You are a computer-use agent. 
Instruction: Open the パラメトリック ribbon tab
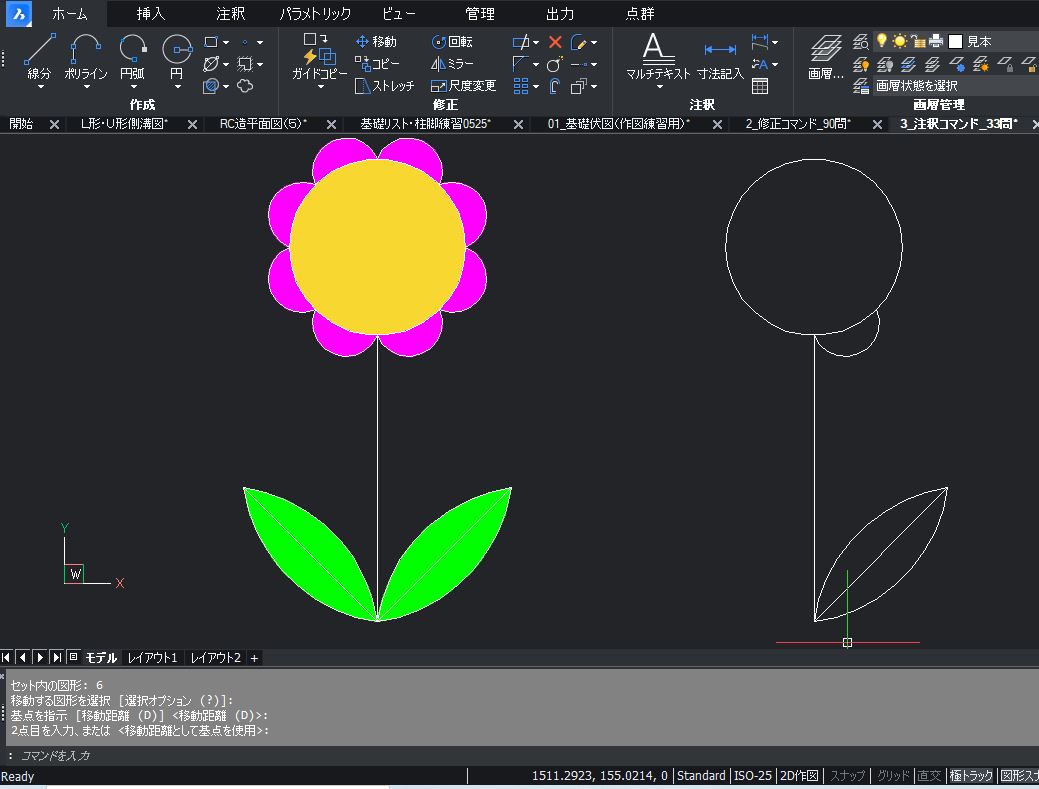[x=315, y=13]
